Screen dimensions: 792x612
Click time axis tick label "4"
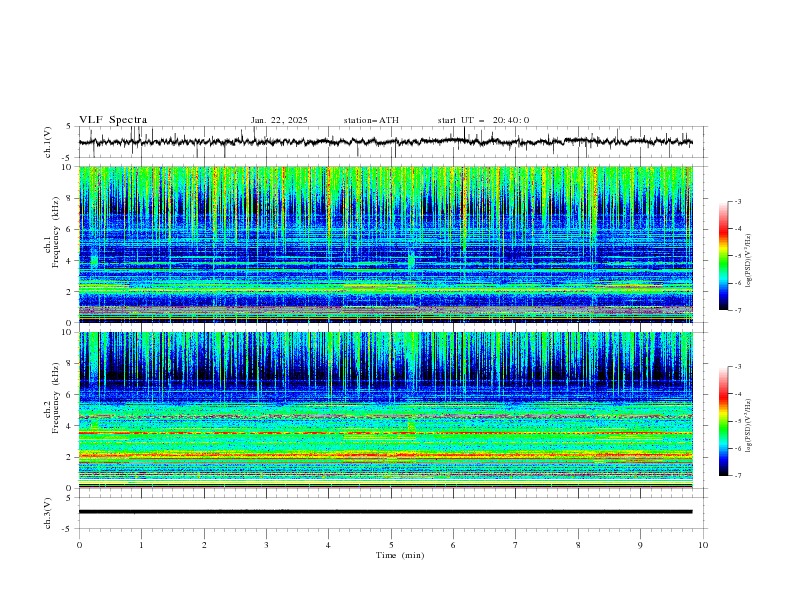pos(328,545)
